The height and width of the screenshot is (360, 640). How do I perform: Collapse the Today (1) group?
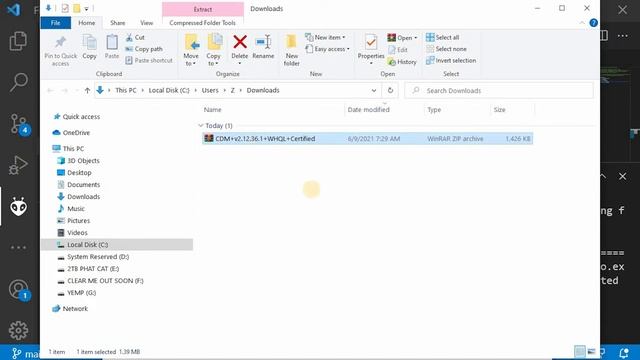coord(200,125)
